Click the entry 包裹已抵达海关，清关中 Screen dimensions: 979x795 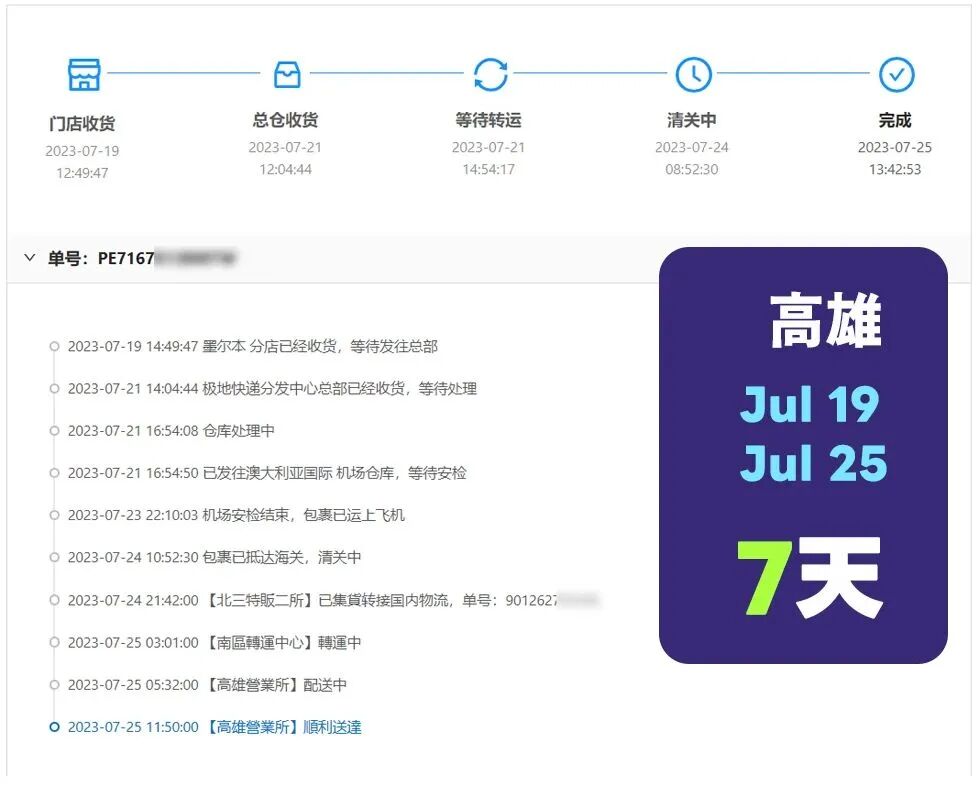point(214,557)
